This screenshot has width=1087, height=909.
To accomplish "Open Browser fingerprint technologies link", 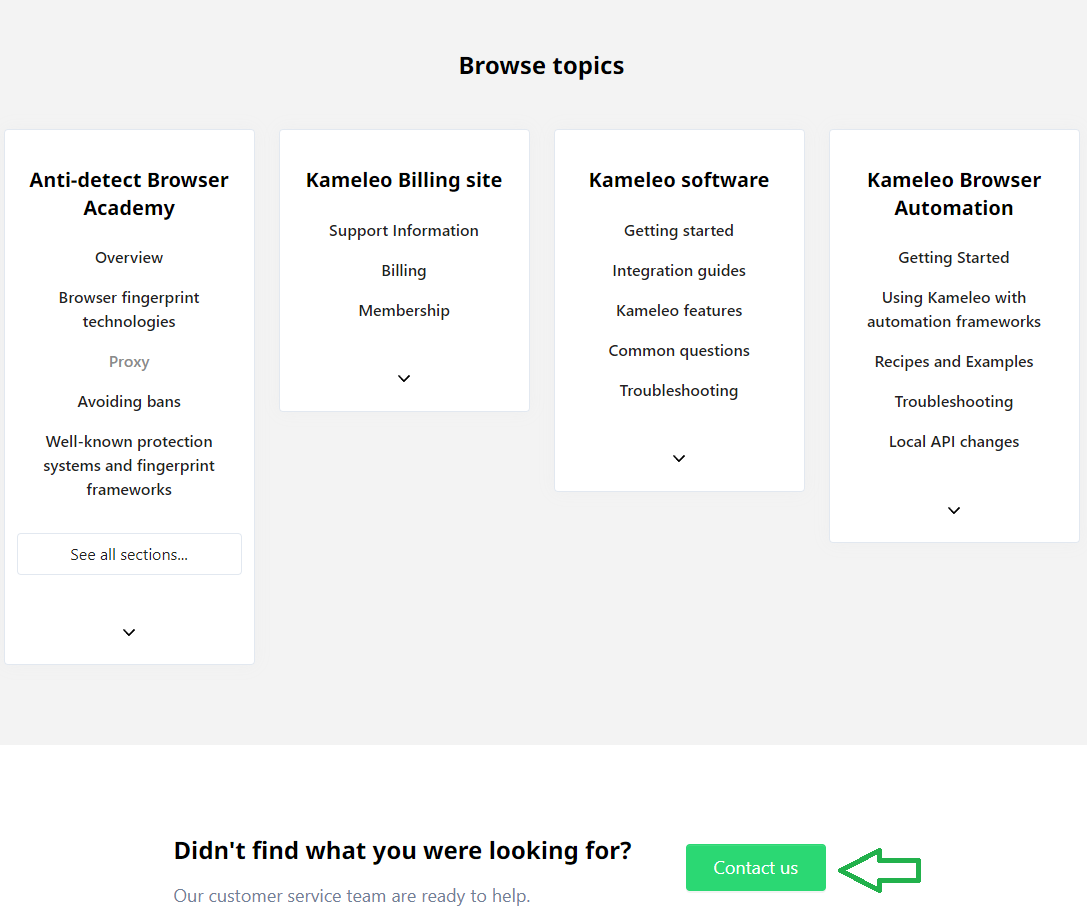I will pos(129,309).
